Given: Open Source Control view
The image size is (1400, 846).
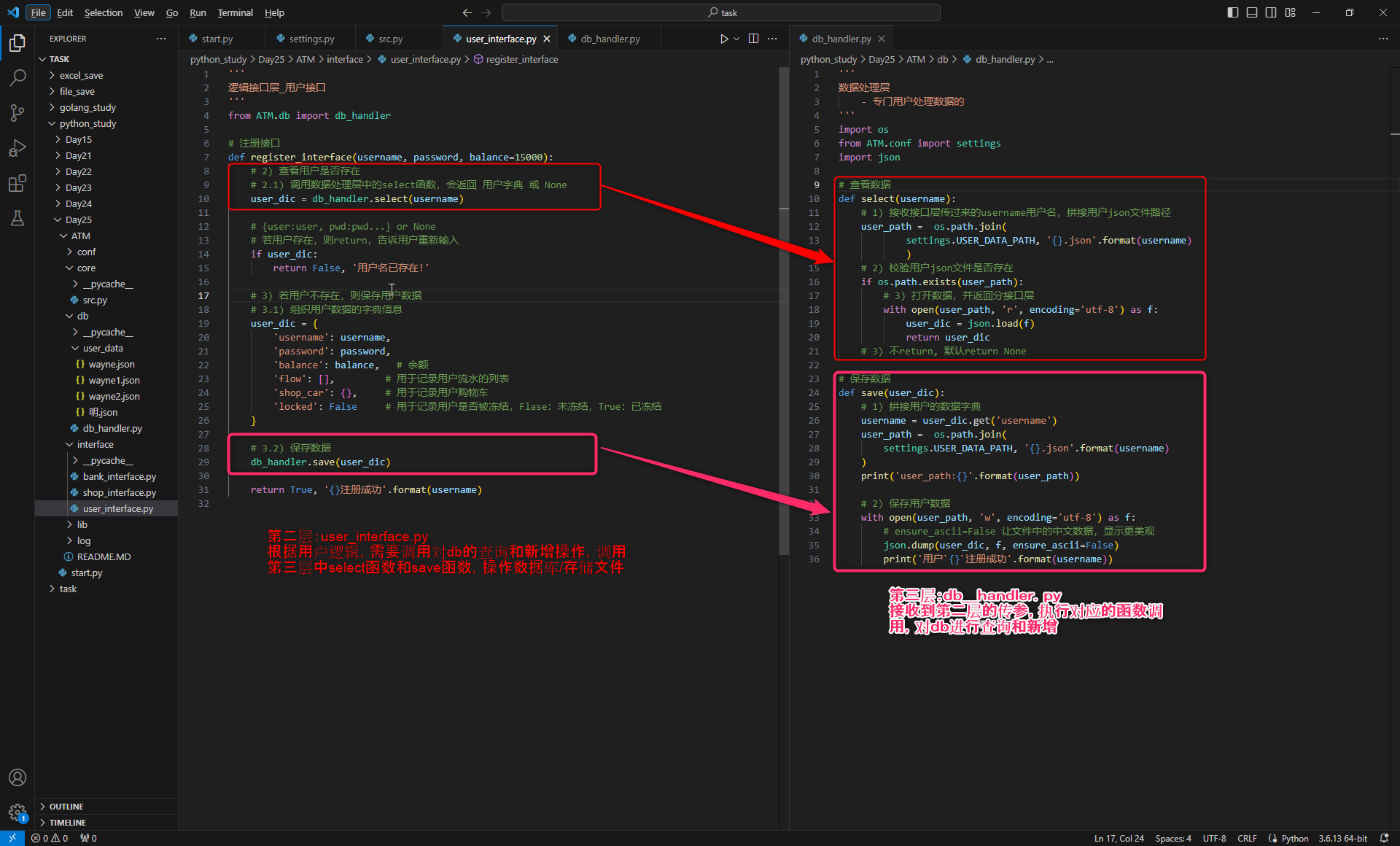Looking at the screenshot, I should pos(17,112).
